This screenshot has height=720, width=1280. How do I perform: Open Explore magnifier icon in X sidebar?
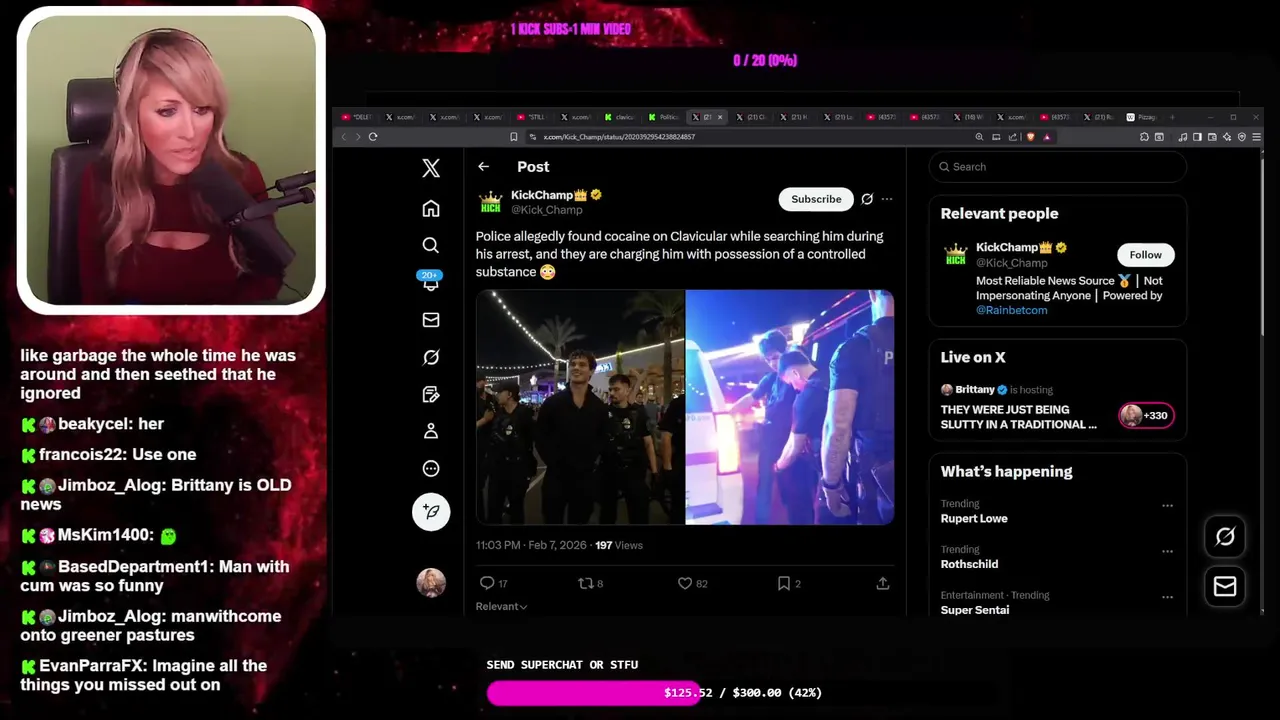(x=431, y=245)
